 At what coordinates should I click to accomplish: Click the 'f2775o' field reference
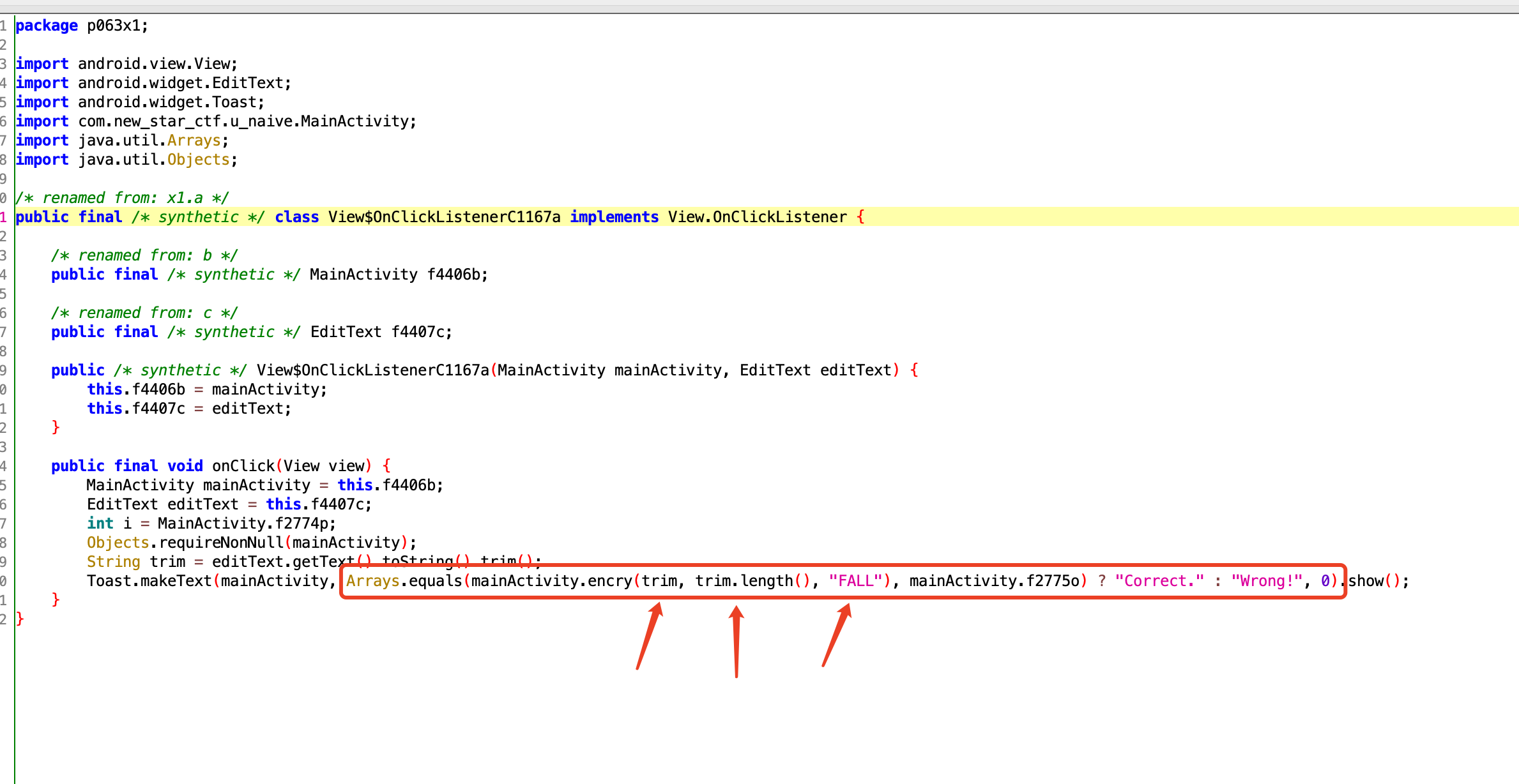pos(1053,581)
